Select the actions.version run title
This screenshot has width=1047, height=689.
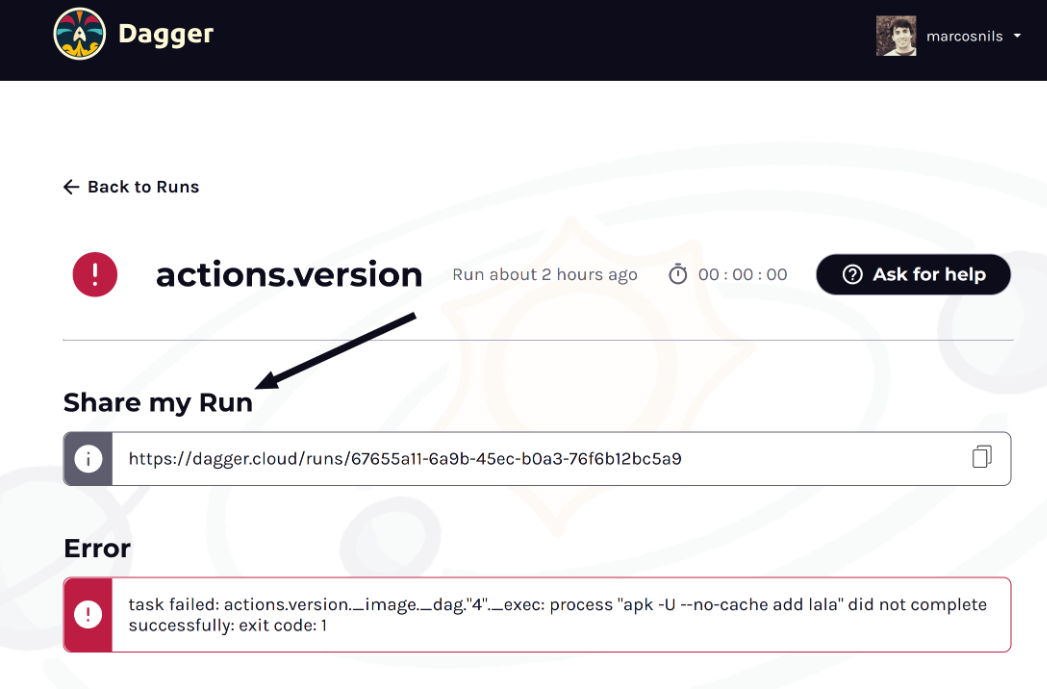pyautogui.click(x=289, y=275)
